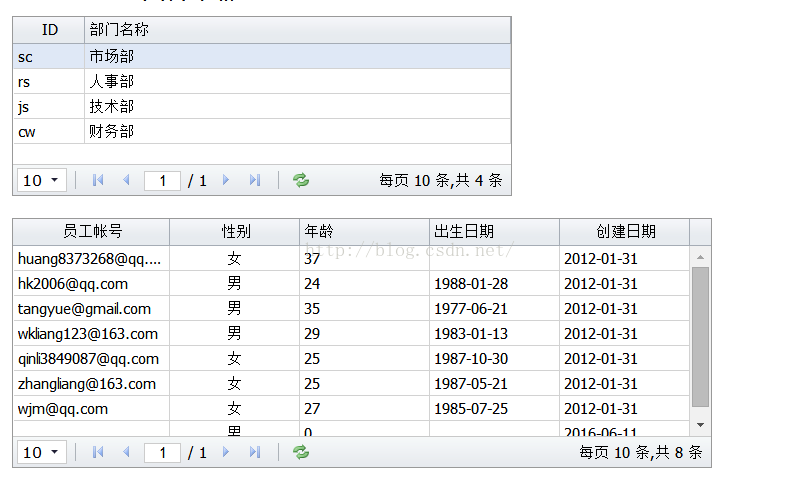
Task: Select employee hk2006@qq.com
Action: tap(351, 283)
